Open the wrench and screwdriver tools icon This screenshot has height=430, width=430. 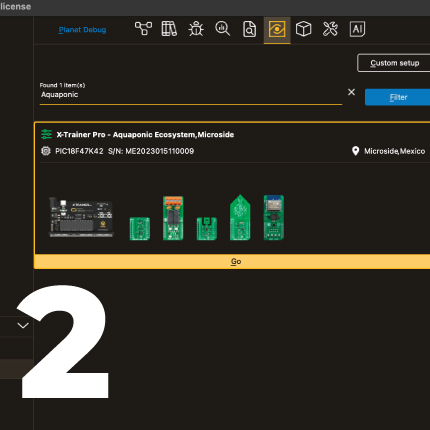coord(330,29)
